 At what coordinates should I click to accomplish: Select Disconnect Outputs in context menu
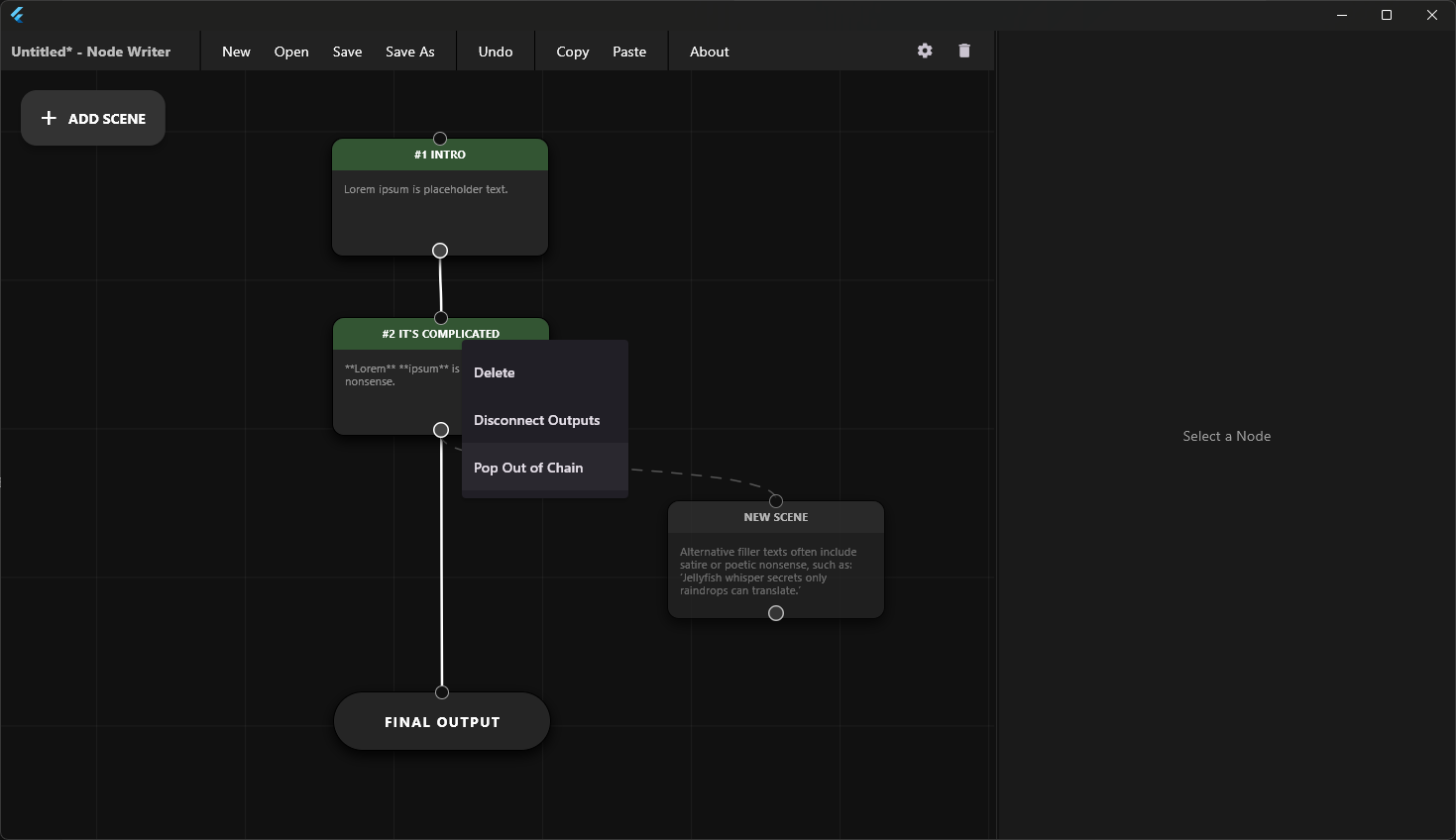(x=536, y=420)
